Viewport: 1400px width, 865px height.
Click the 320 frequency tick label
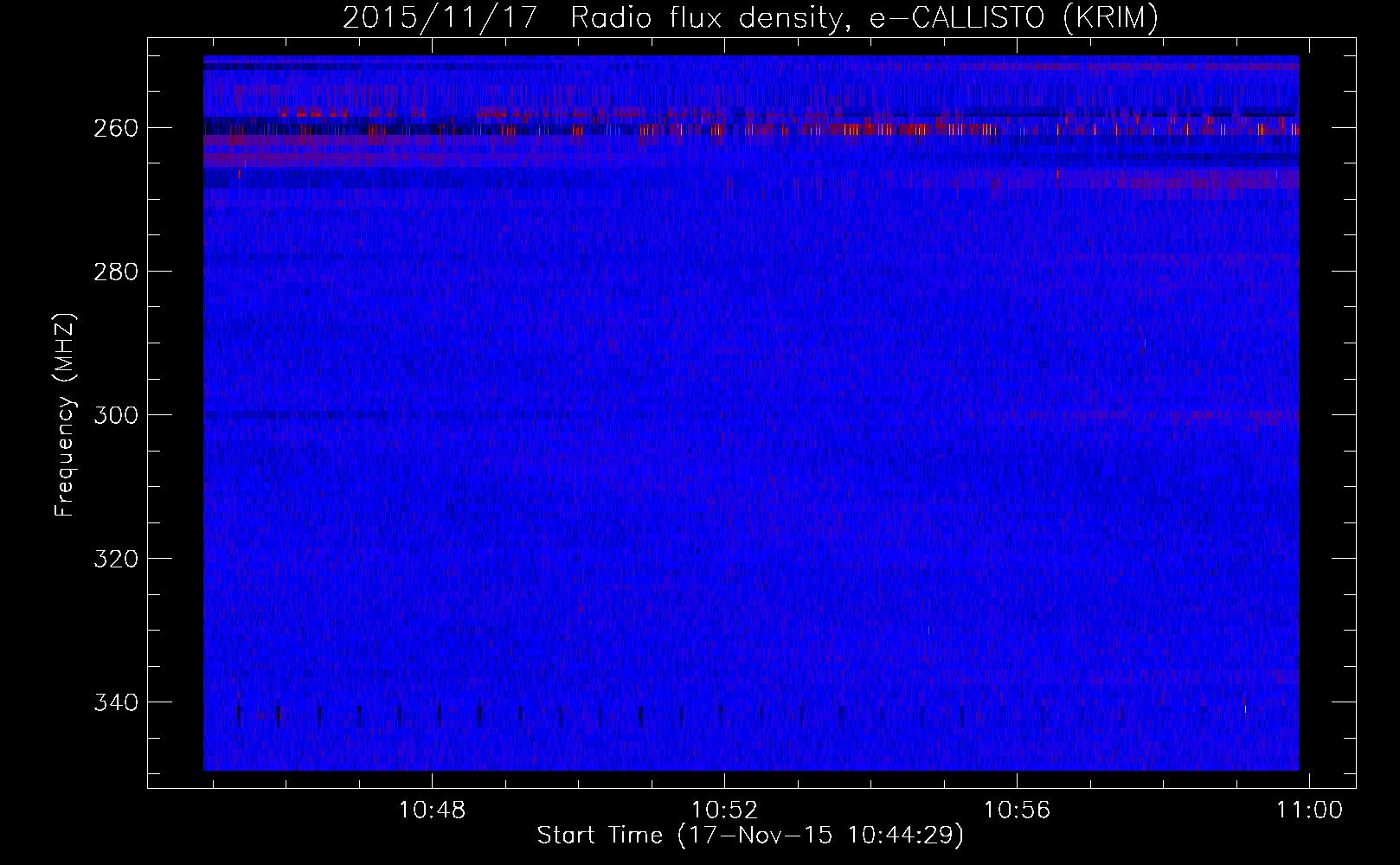pyautogui.click(x=115, y=559)
